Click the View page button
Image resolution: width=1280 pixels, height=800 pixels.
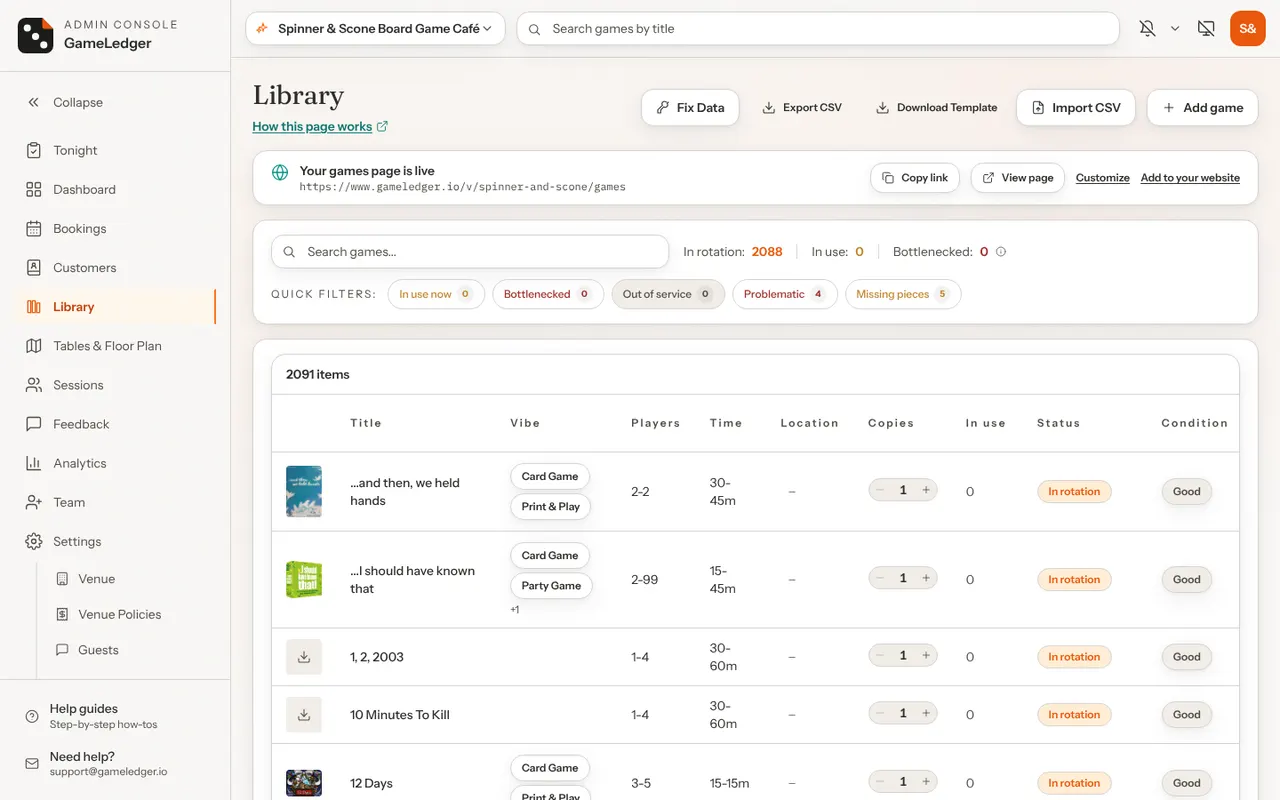pyautogui.click(x=1017, y=178)
